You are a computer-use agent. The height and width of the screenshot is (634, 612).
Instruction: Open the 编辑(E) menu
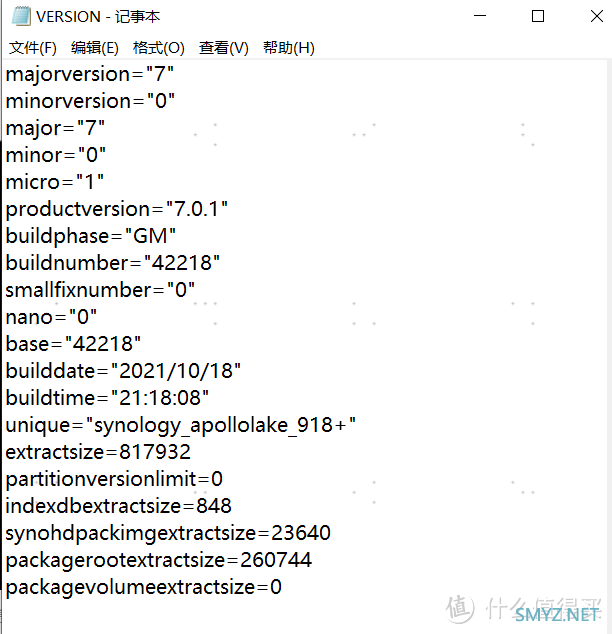pos(95,48)
